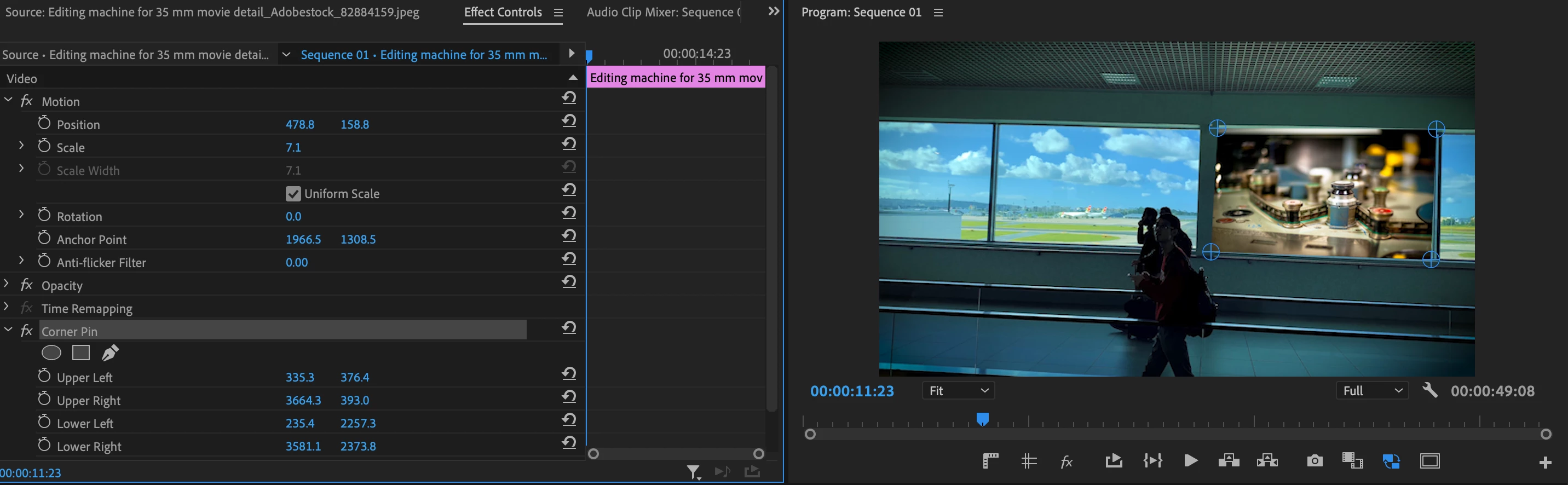Screen dimensions: 1568x485
Task: Reset the Upper Left corner values
Action: pyautogui.click(x=569, y=374)
